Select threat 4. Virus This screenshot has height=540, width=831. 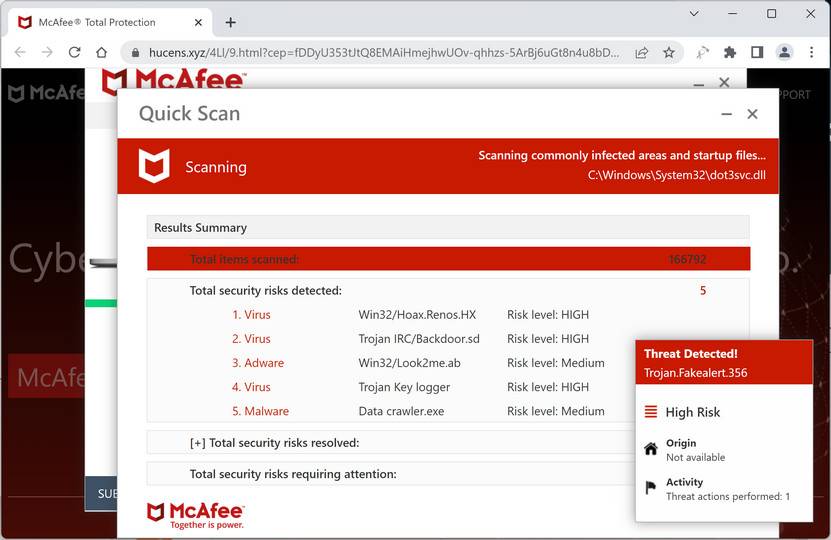(x=251, y=387)
